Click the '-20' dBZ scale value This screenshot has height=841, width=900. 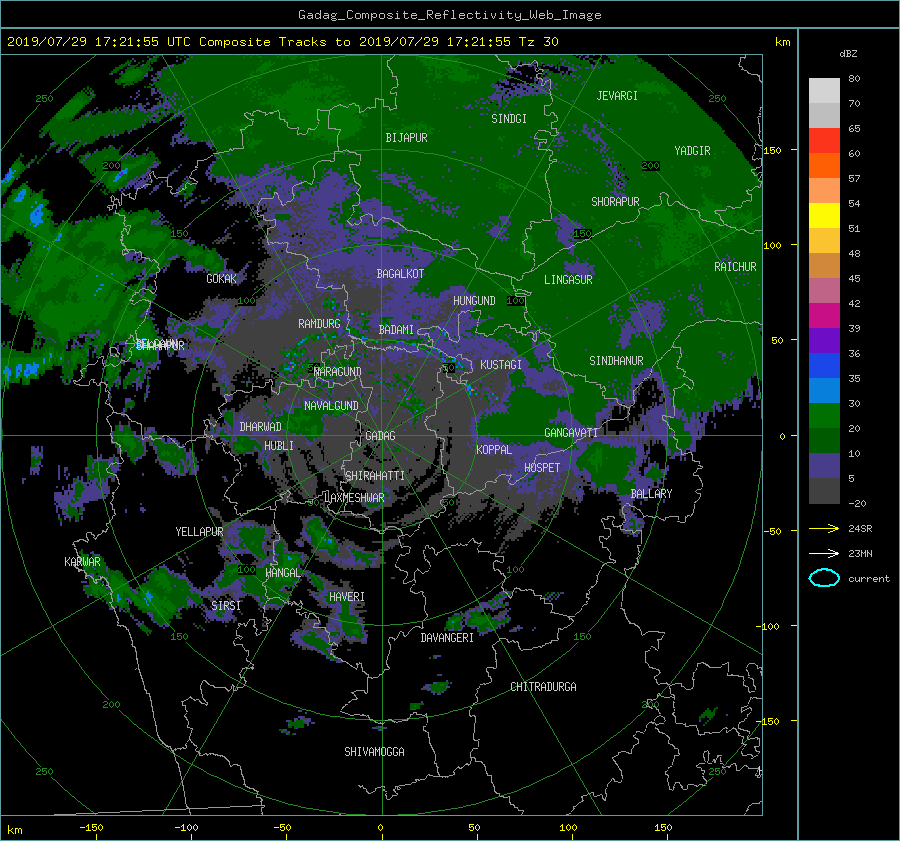pyautogui.click(x=857, y=503)
